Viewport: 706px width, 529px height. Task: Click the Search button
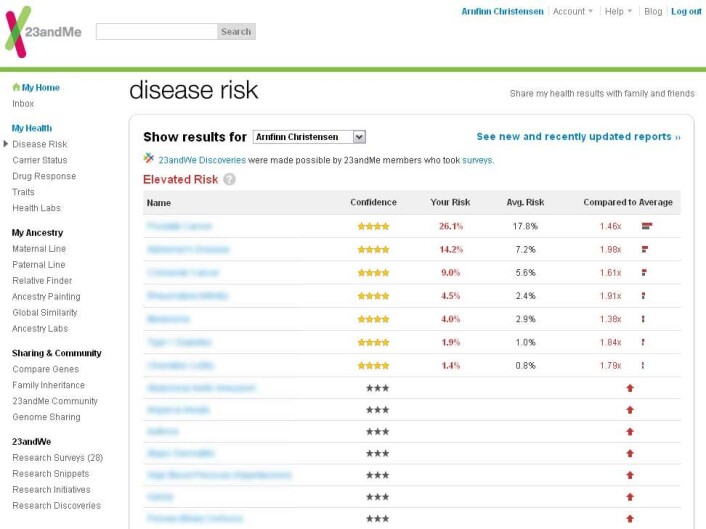[236, 32]
